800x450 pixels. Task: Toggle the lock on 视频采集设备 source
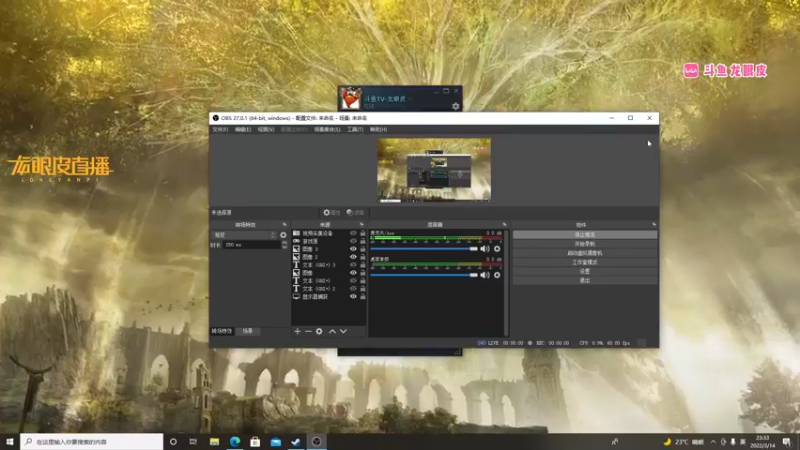pyautogui.click(x=363, y=233)
